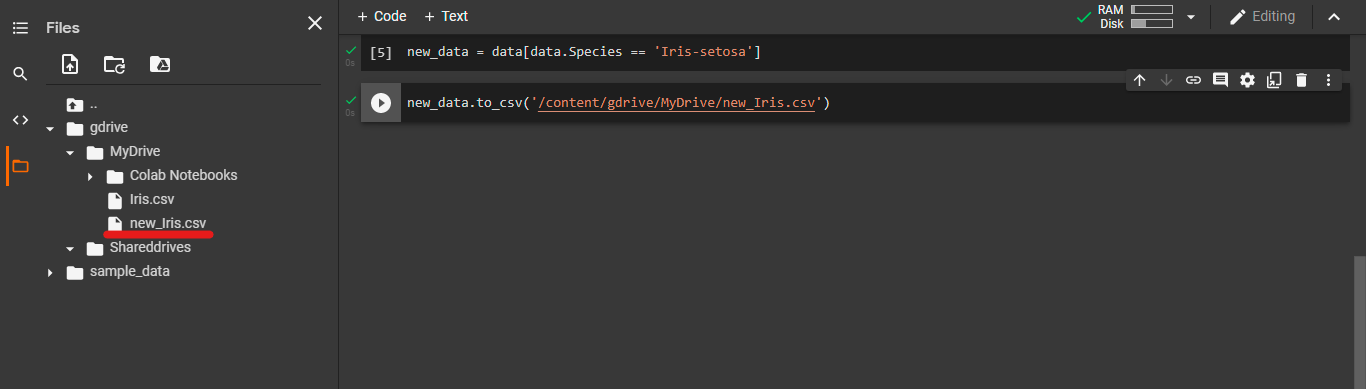Click the Mount Drive icon
1366x389 pixels.
(x=159, y=64)
